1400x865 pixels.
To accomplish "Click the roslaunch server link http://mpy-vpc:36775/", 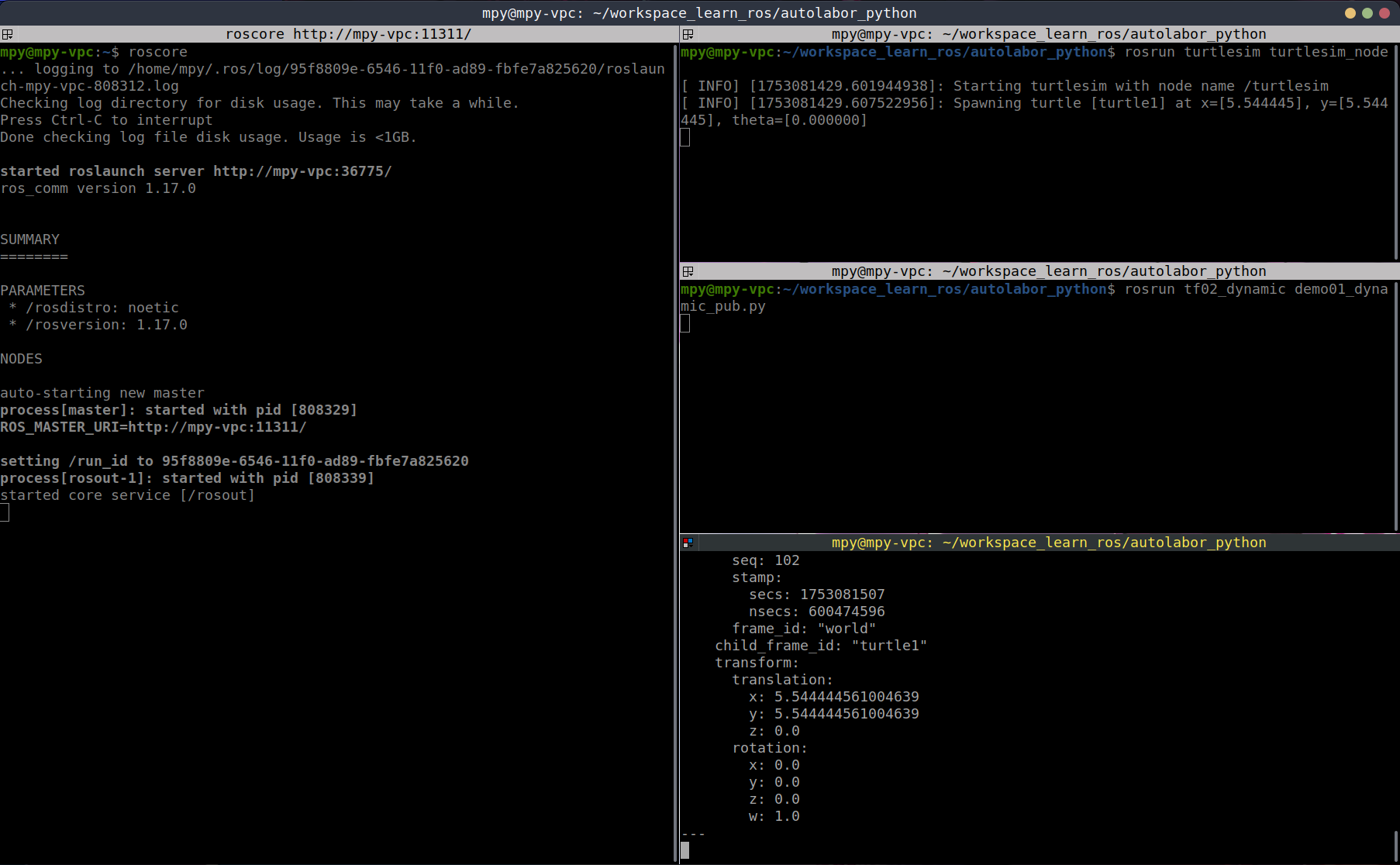I will 302,171.
